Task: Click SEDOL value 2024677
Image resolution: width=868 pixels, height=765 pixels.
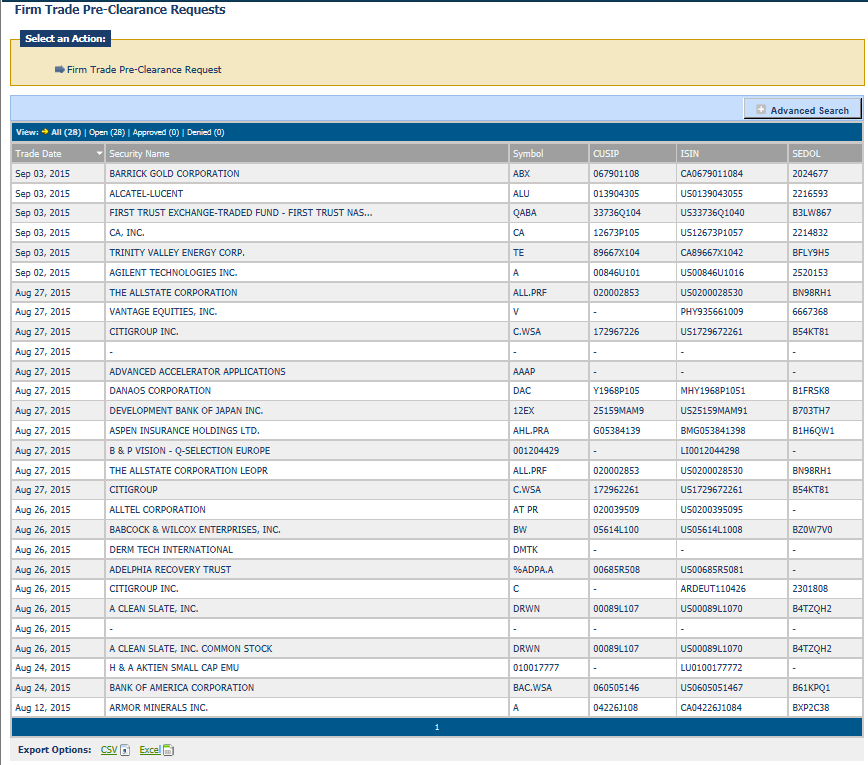Action: (x=810, y=174)
